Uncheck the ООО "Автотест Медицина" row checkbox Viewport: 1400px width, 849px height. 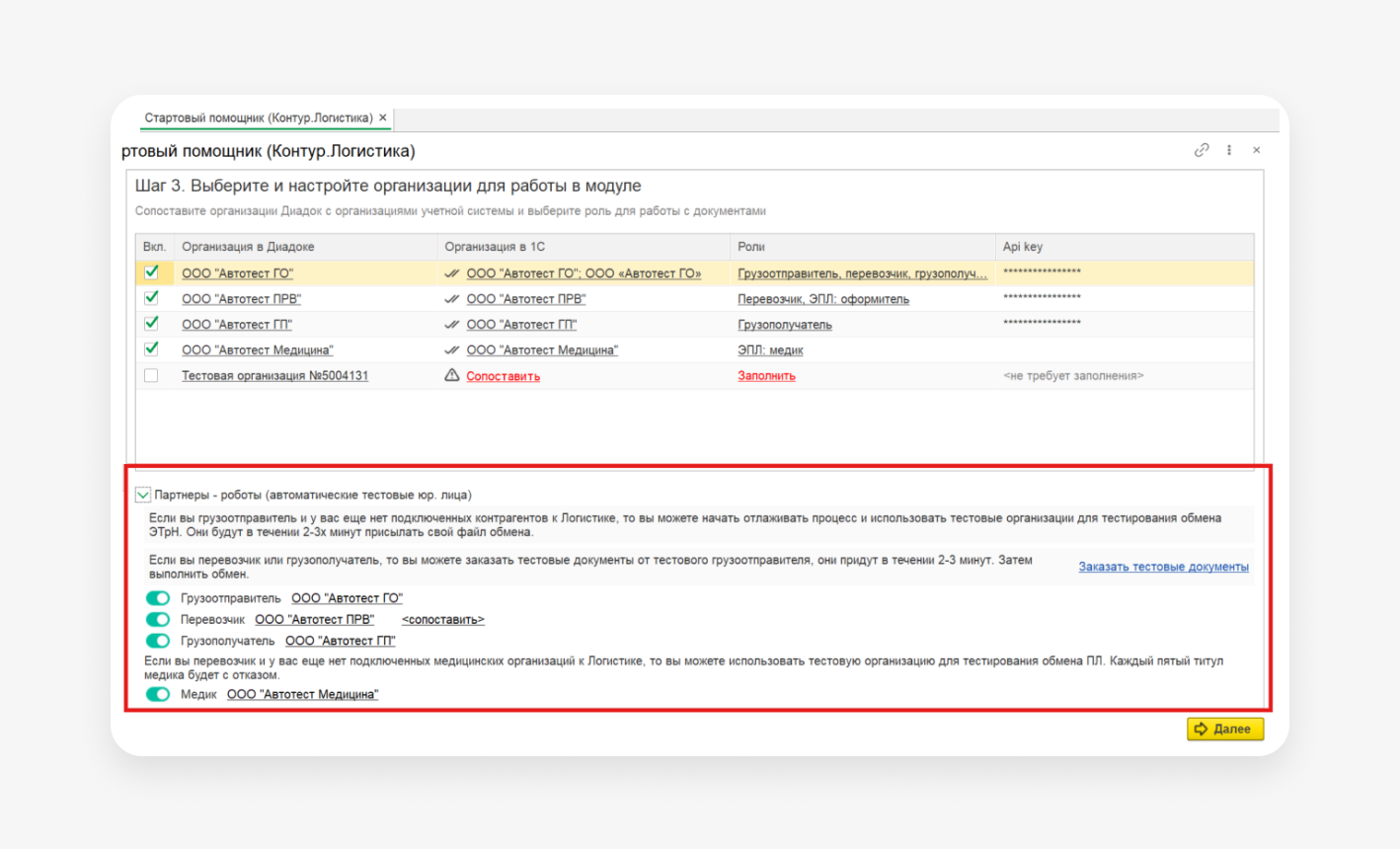[151, 349]
